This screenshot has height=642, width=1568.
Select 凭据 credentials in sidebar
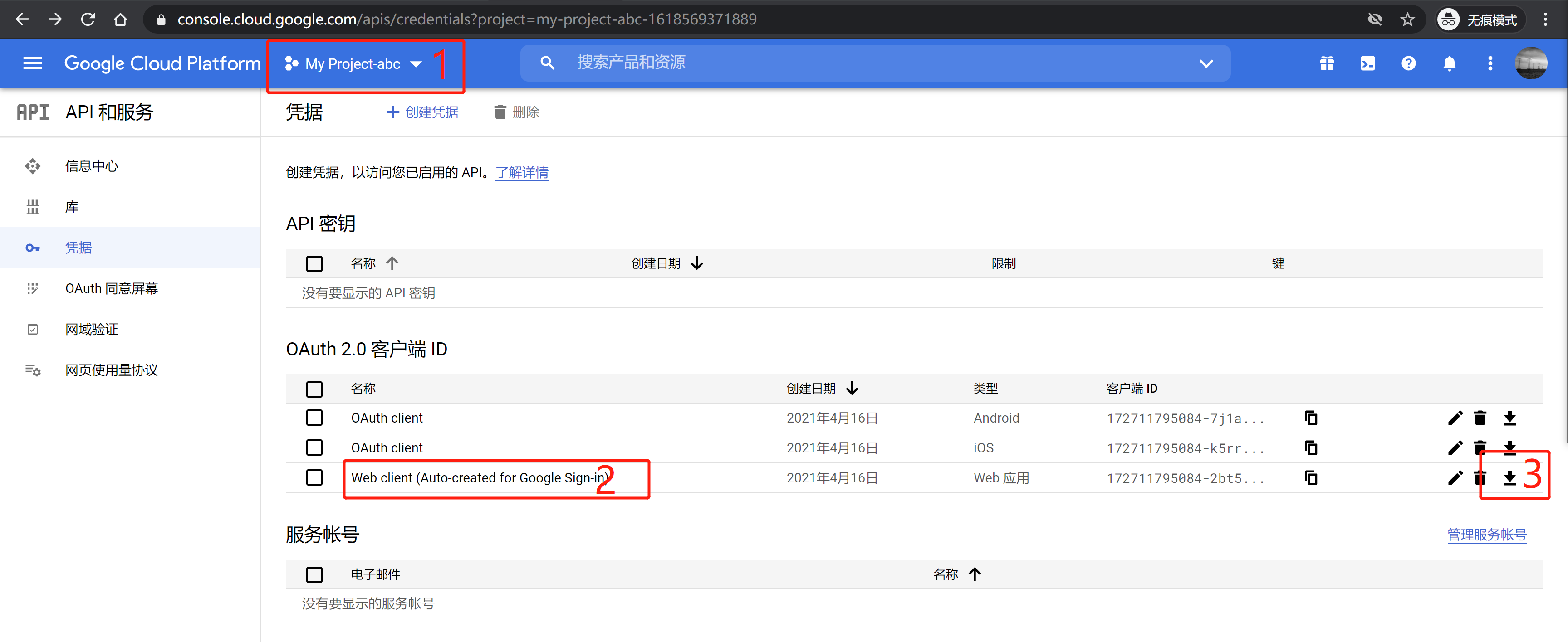tap(130, 248)
